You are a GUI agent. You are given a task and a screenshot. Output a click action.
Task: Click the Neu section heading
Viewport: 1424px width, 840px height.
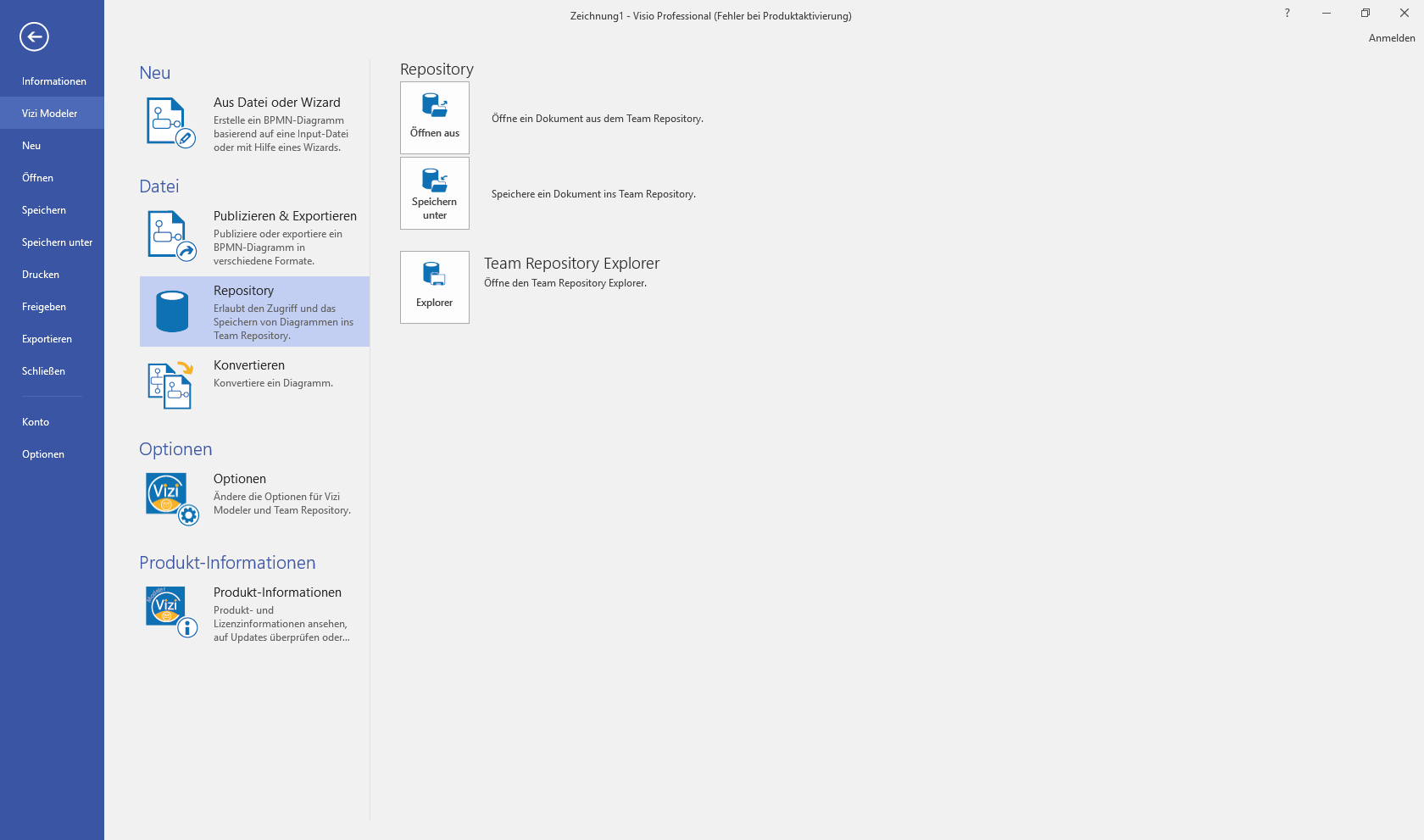[155, 73]
